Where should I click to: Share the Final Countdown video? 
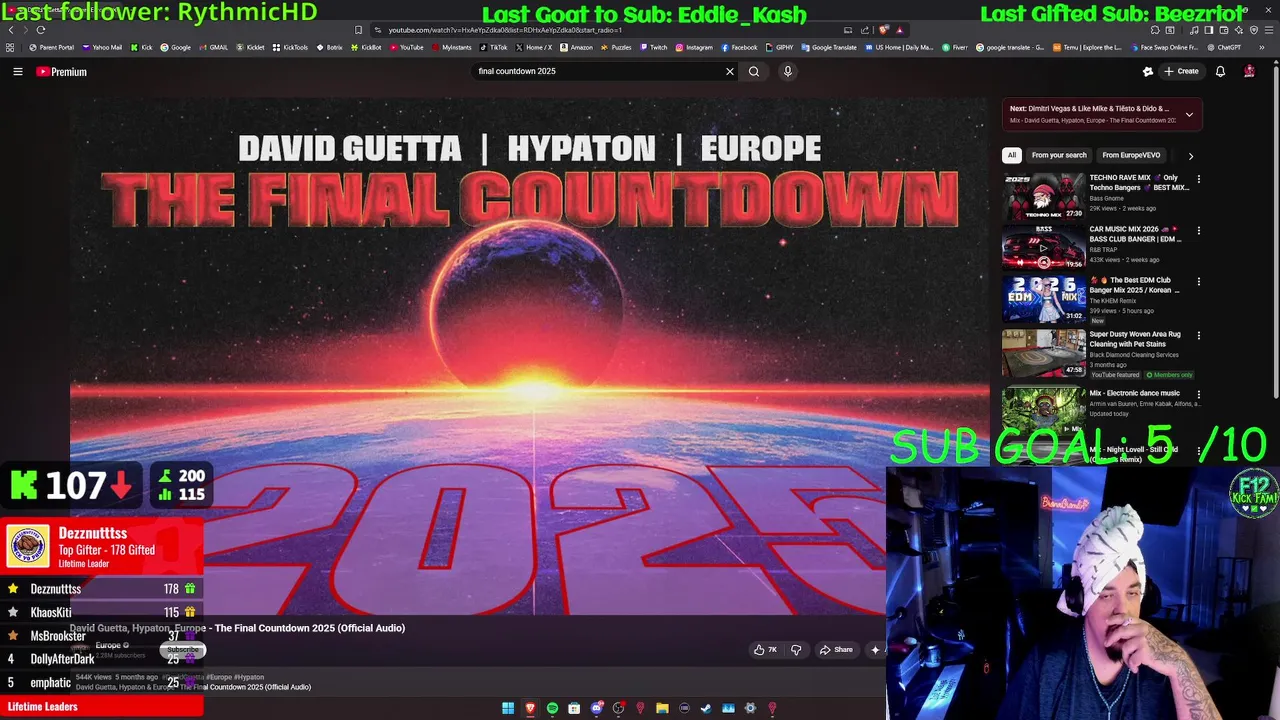click(837, 650)
